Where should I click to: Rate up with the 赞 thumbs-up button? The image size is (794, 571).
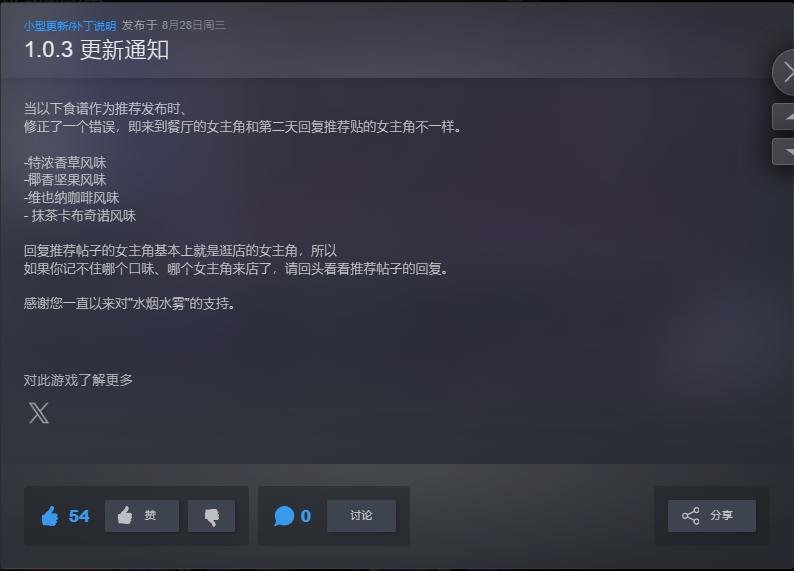pos(142,516)
